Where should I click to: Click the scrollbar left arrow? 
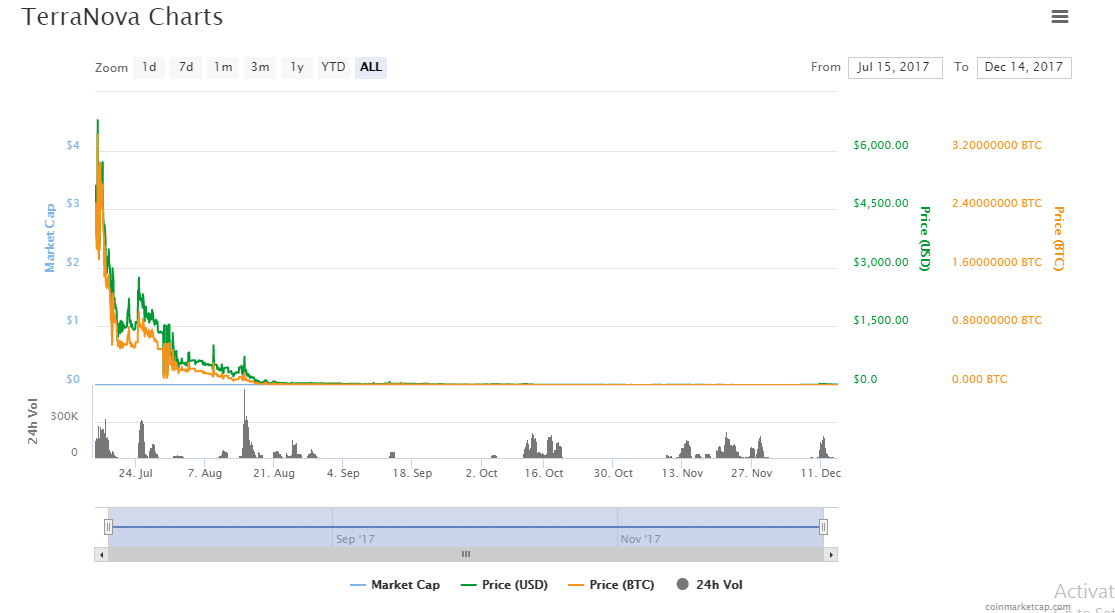click(x=100, y=554)
